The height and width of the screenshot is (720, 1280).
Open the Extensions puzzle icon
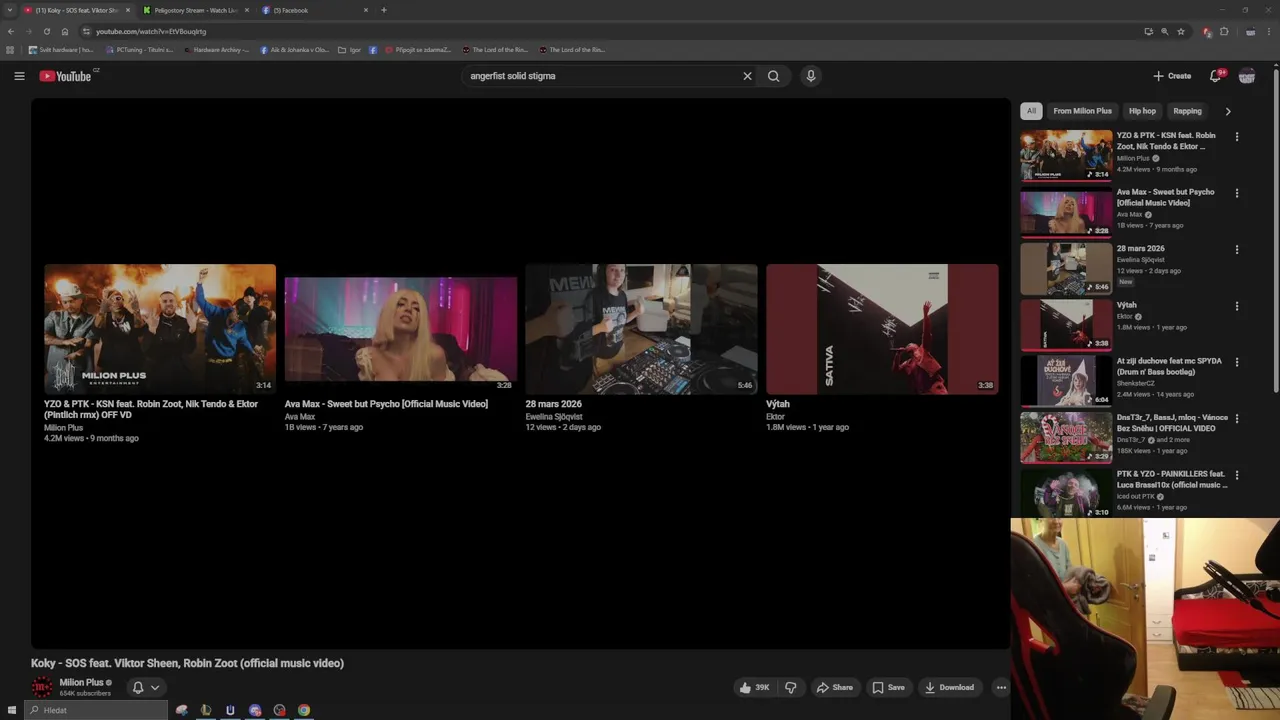[1224, 31]
